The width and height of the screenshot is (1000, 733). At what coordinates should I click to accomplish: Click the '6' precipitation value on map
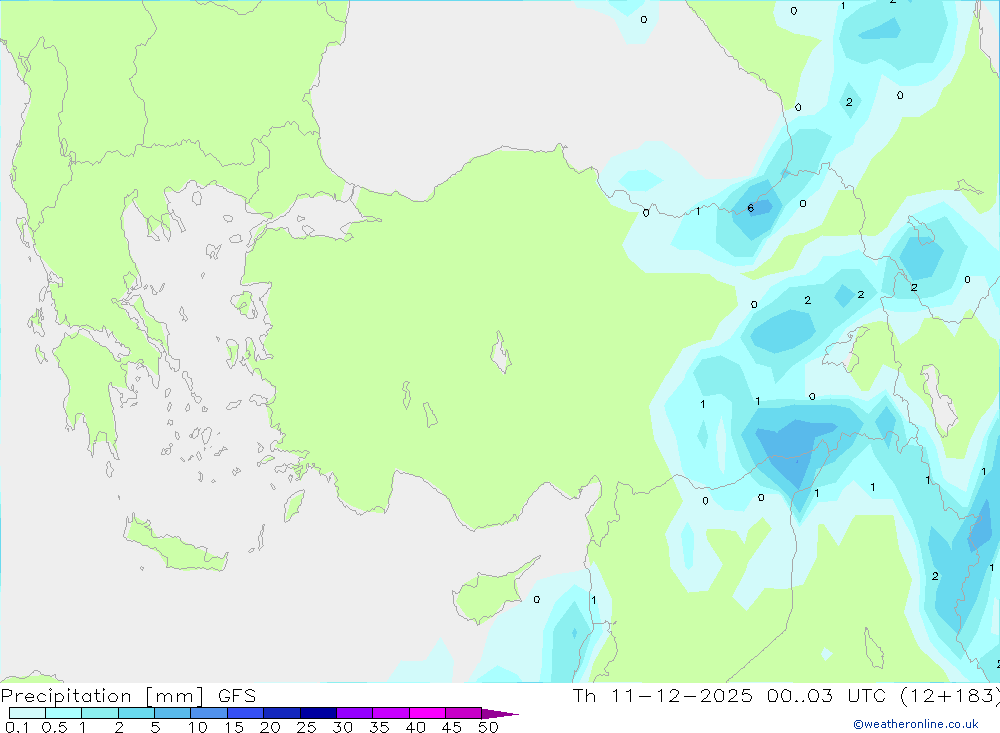751,208
